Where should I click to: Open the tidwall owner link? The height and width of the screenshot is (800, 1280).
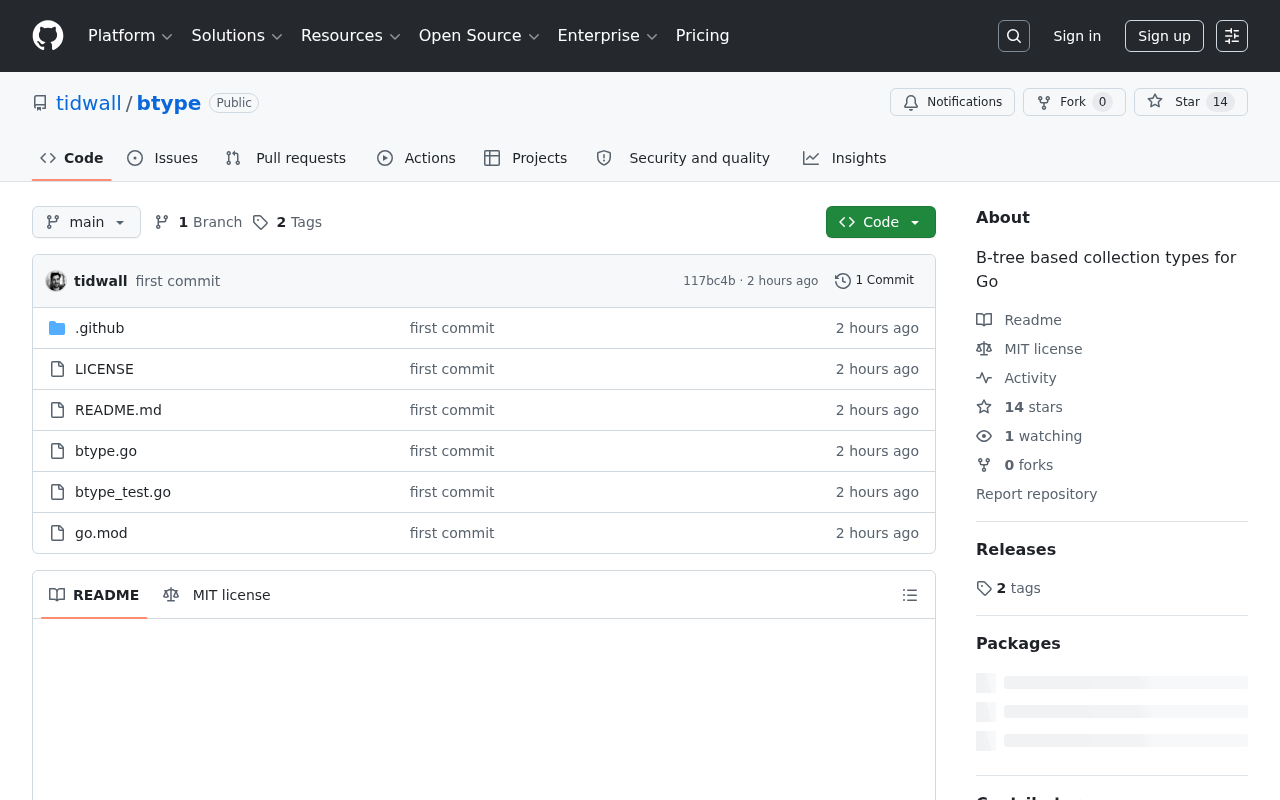click(x=89, y=103)
